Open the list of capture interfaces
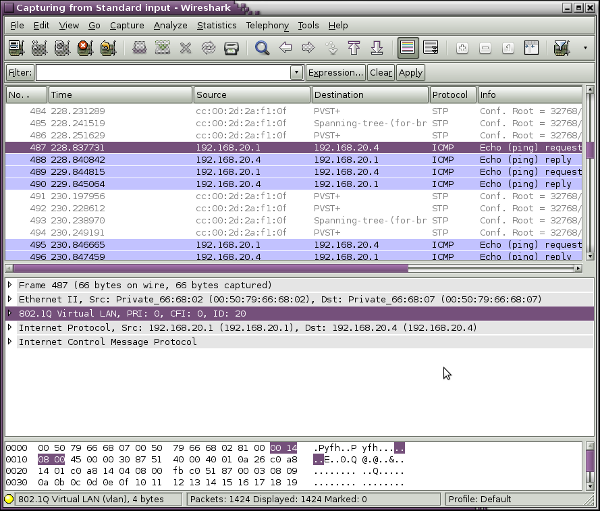The height and width of the screenshot is (511, 600). coord(16,48)
